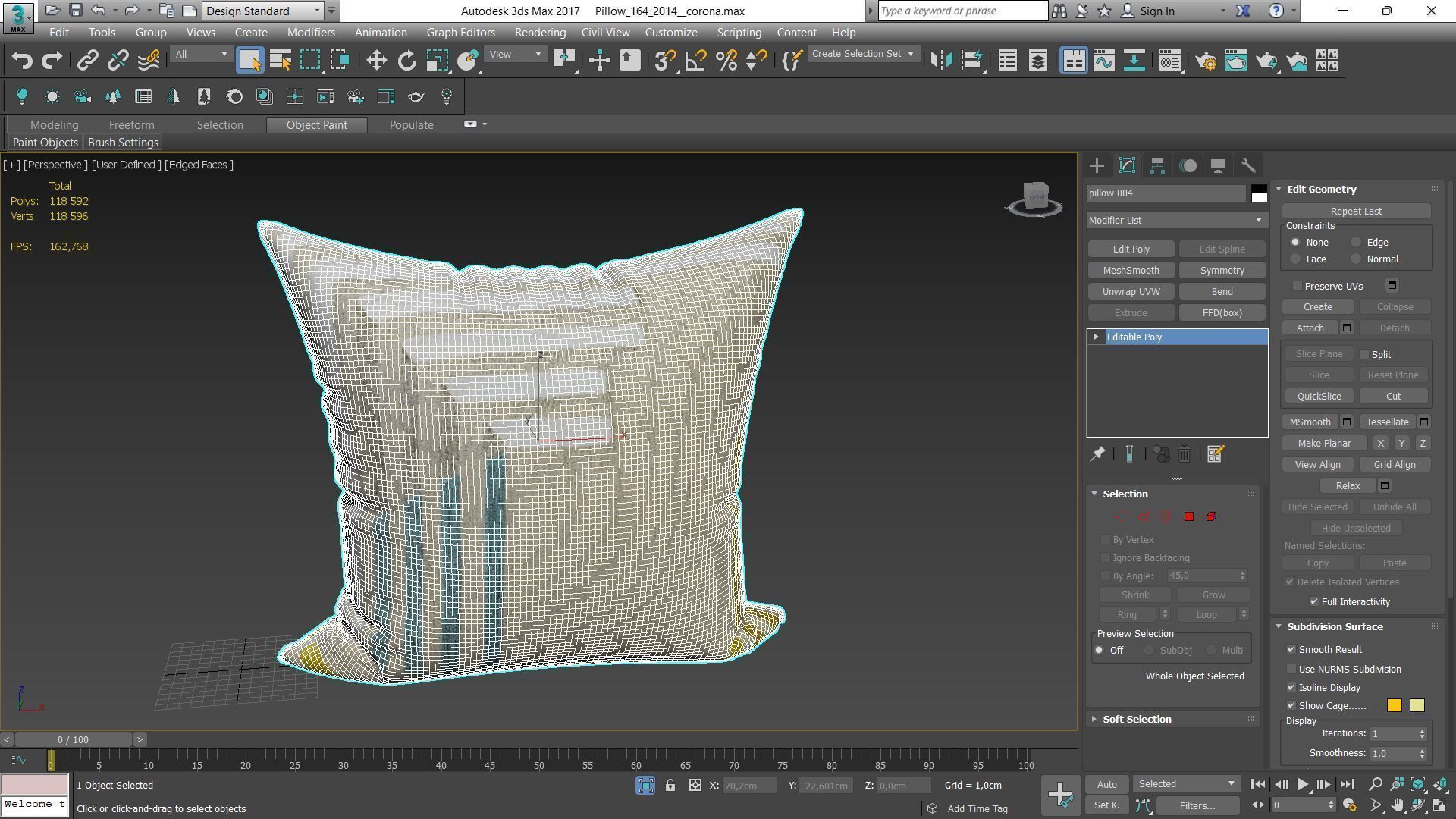
Task: Go to the start frame button
Action: click(x=1257, y=785)
